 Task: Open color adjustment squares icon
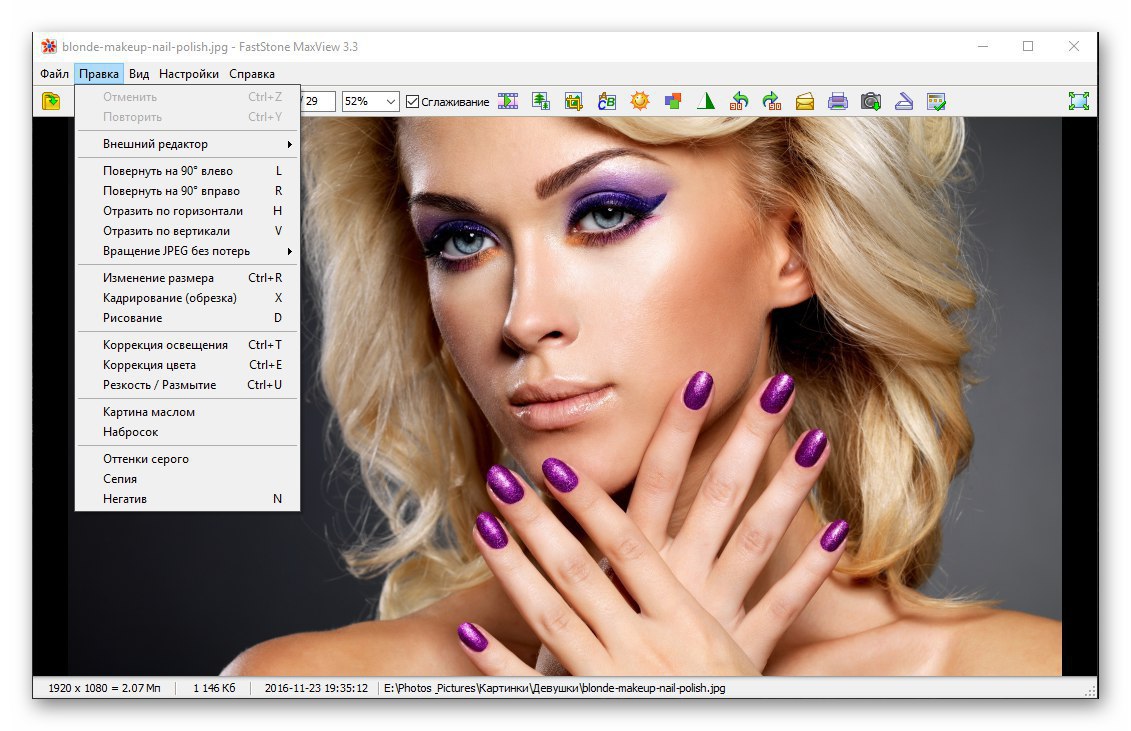coord(673,102)
